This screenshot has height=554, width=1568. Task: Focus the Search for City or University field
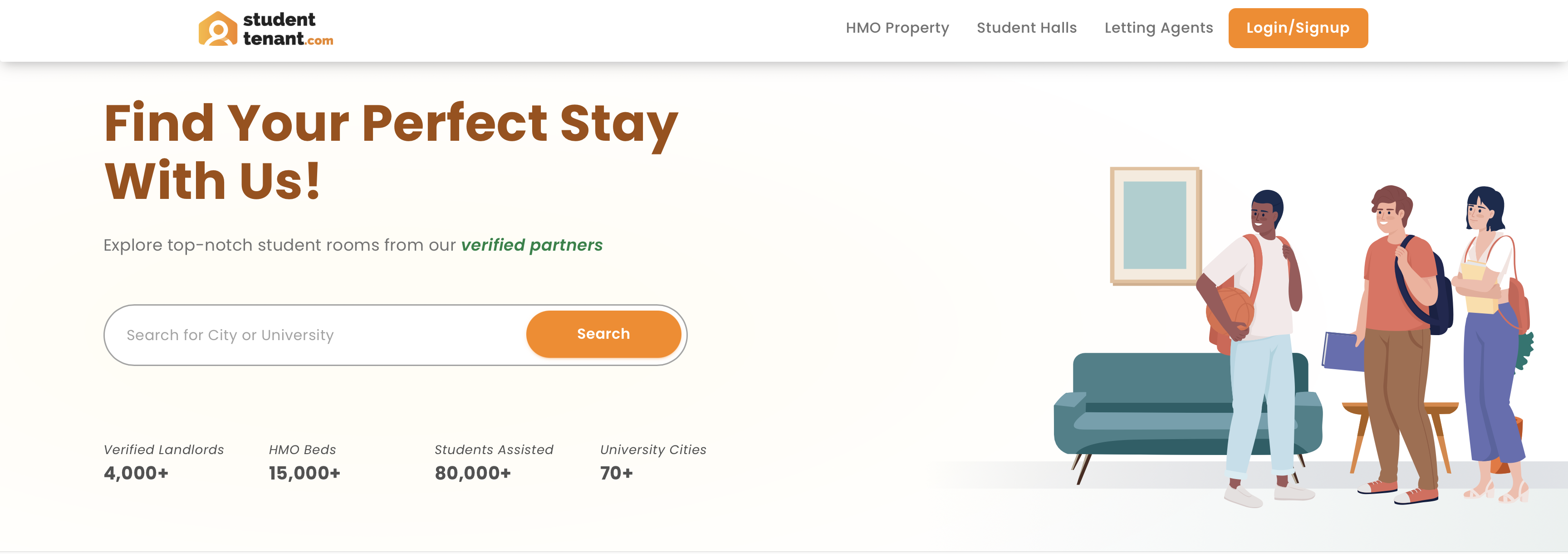(x=317, y=335)
